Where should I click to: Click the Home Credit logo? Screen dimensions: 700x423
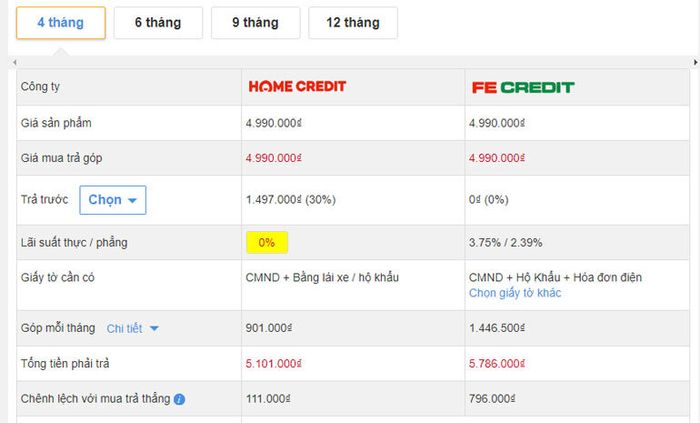tap(297, 87)
